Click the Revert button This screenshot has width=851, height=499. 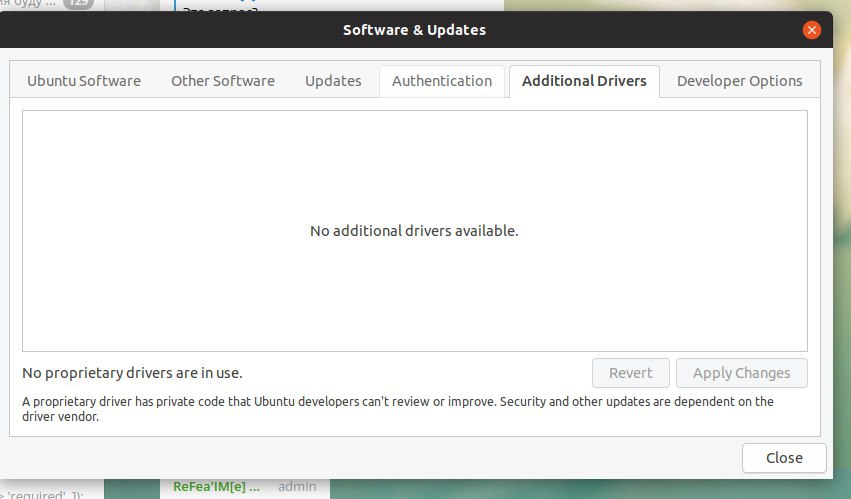tap(631, 373)
